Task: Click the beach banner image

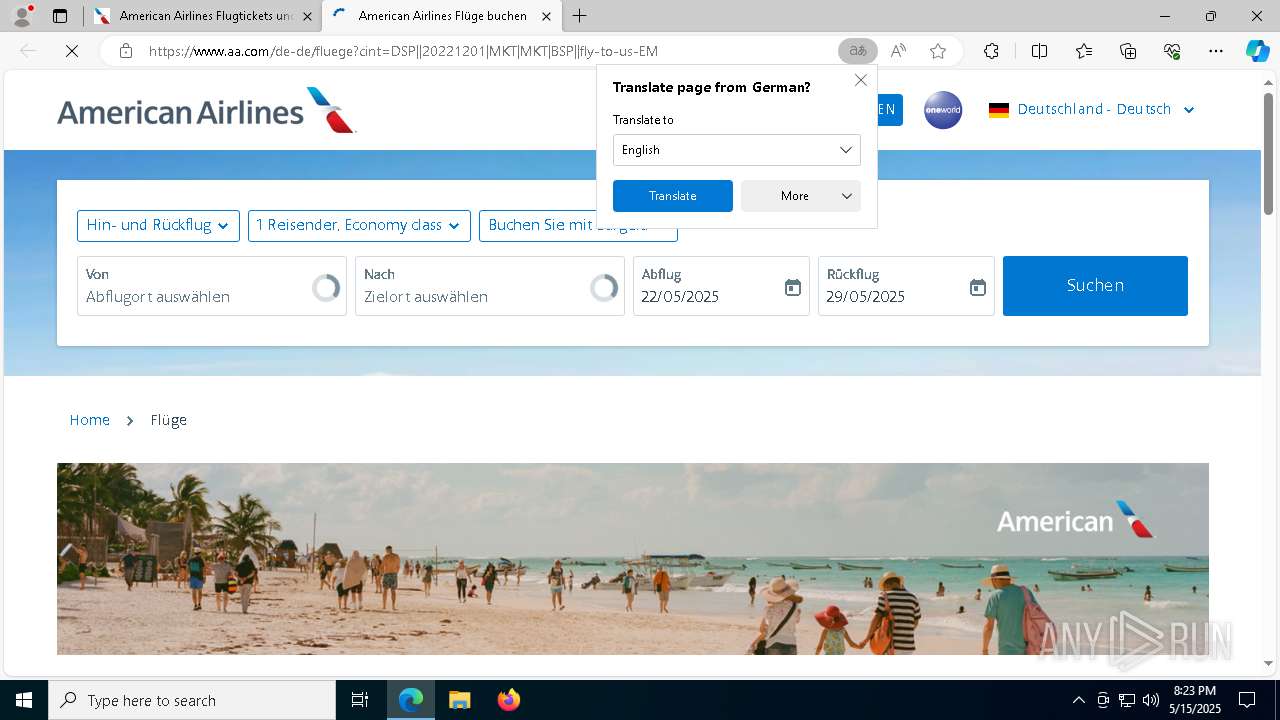Action: (632, 558)
